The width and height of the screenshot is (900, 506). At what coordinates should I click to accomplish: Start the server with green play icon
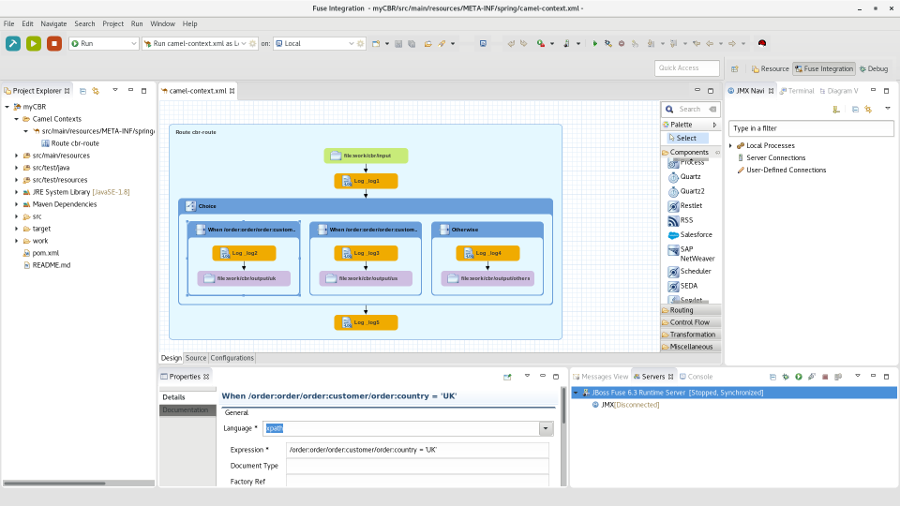coord(798,377)
